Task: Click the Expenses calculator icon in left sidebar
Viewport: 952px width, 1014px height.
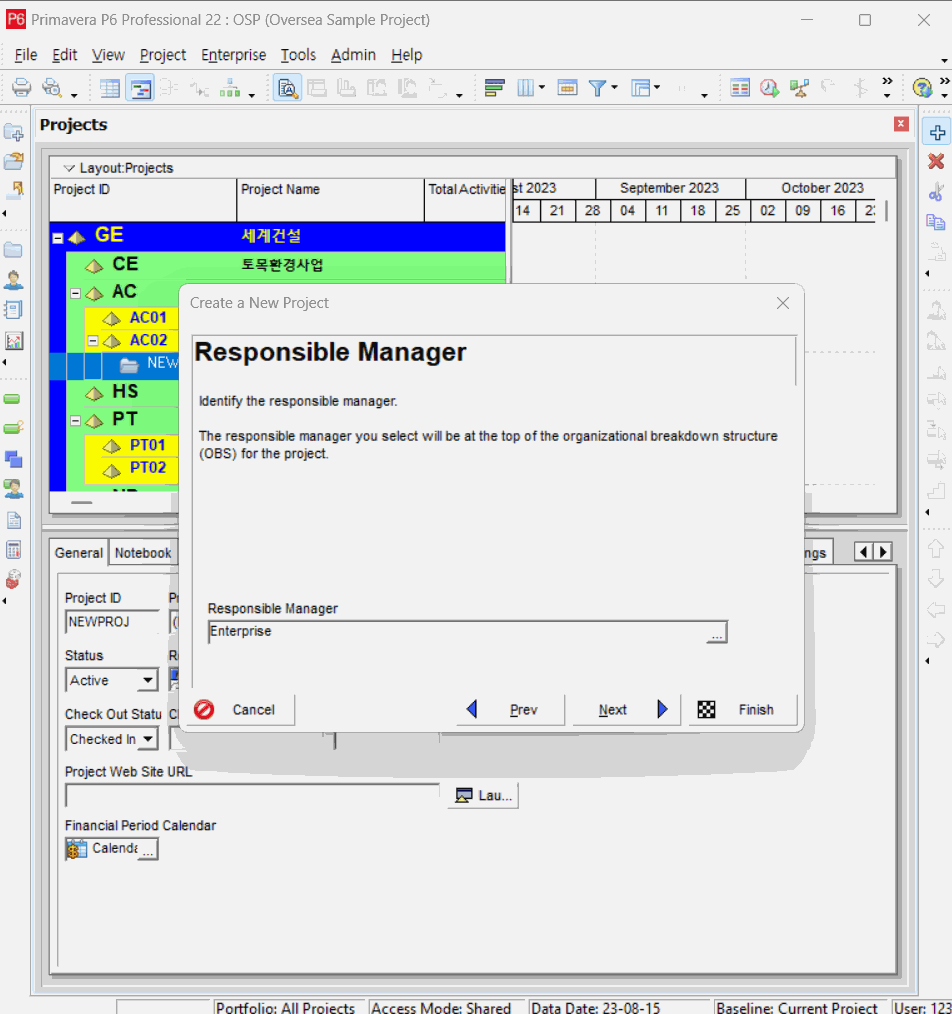Action: pos(14,550)
